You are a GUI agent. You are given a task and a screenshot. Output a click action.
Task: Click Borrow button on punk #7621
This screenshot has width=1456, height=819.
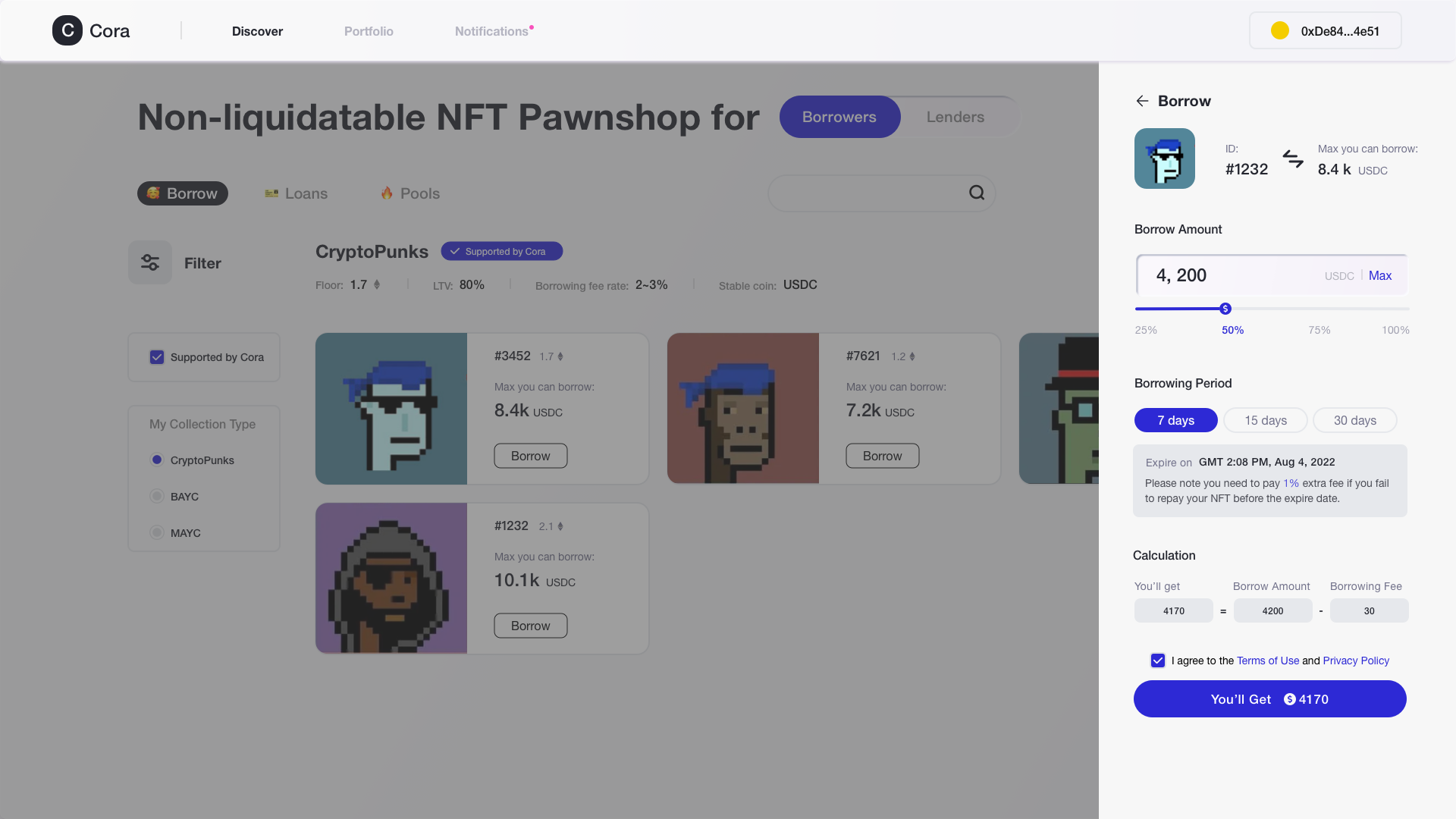pos(883,456)
